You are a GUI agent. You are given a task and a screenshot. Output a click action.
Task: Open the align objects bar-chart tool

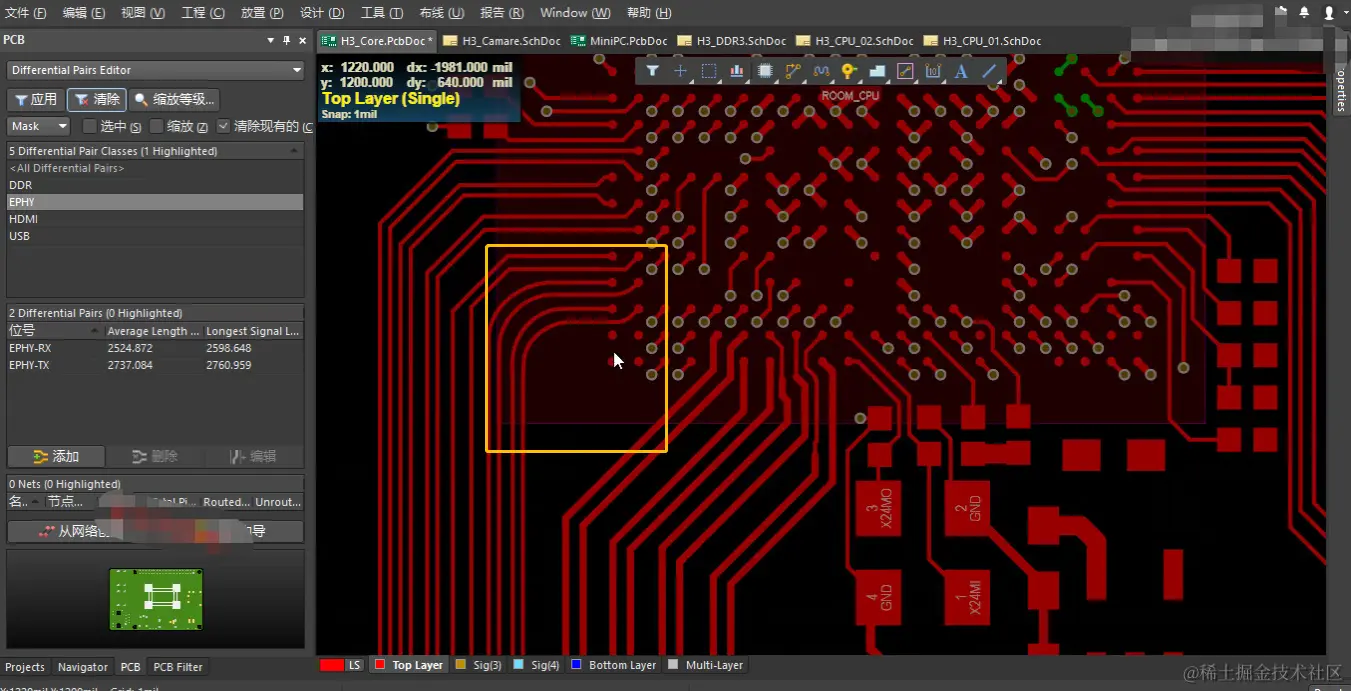pos(737,71)
